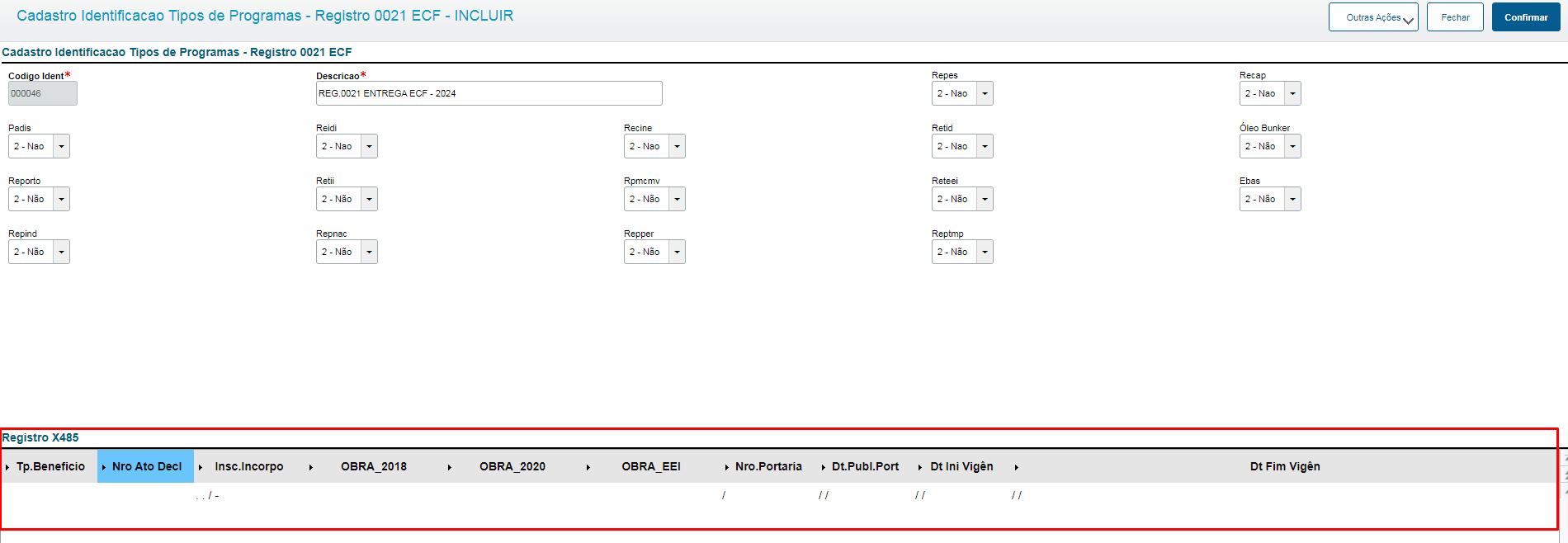This screenshot has width=1568, height=543.
Task: Click the Dt Fim Vigên date cell
Action: click(1283, 495)
